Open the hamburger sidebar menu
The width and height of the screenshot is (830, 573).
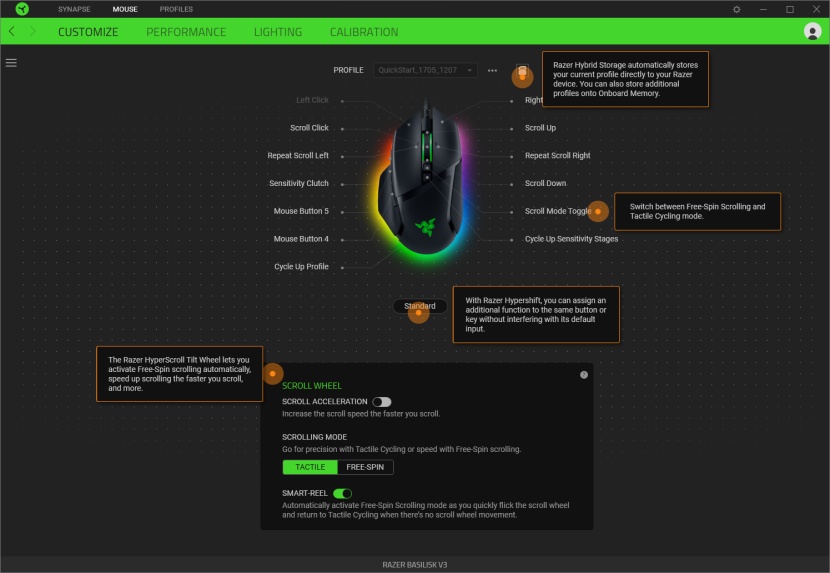click(11, 63)
